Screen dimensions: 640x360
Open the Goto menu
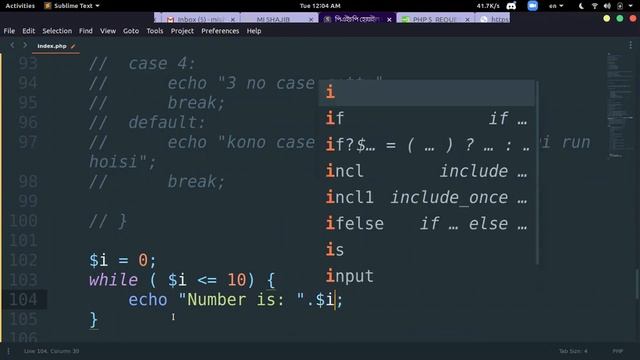click(x=131, y=31)
